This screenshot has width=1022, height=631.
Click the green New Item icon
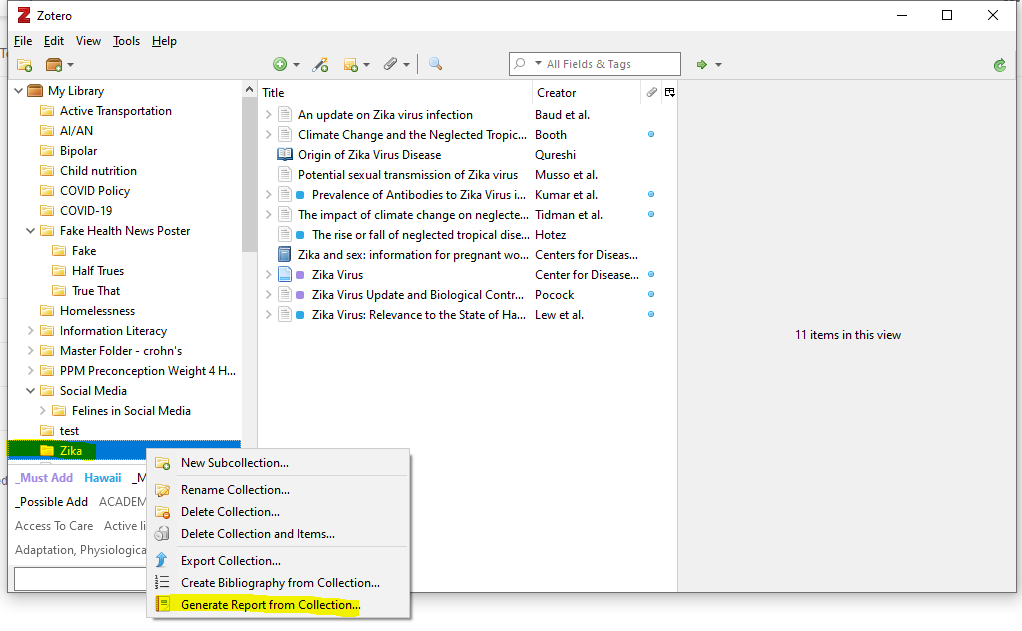pyautogui.click(x=280, y=64)
